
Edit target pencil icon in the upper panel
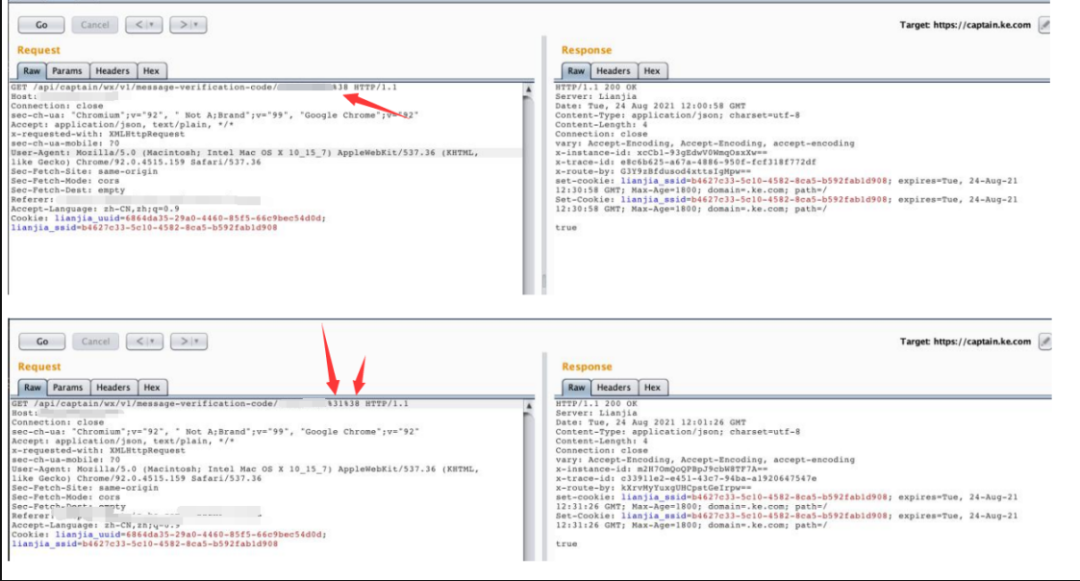[1045, 25]
